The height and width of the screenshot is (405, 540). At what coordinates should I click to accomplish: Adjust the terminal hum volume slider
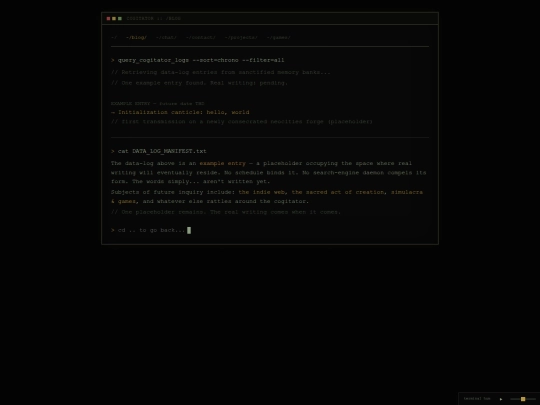pyautogui.click(x=522, y=399)
